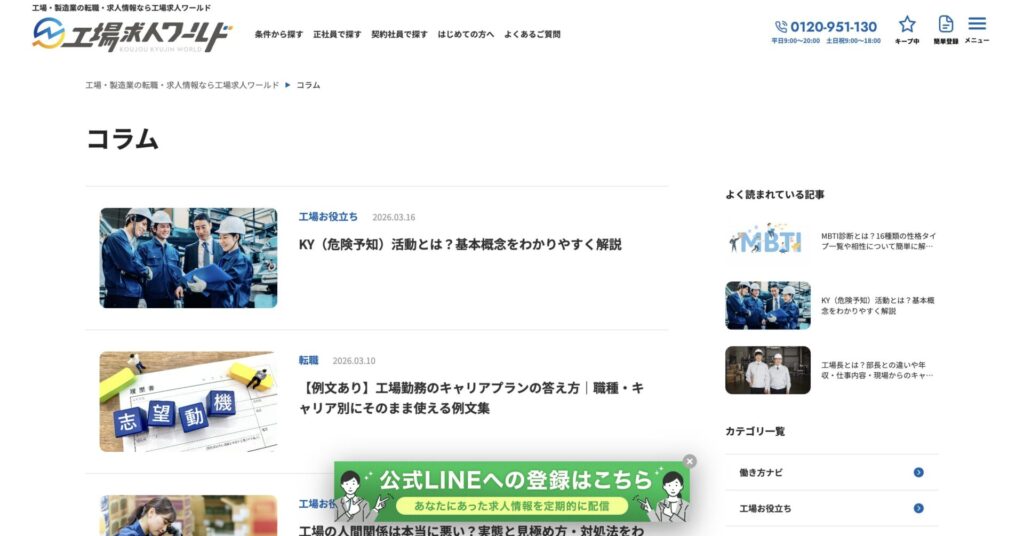The height and width of the screenshot is (536, 1024).
Task: Select the 工場お役立ち tag dated 2026.03.16
Action: coord(328,217)
